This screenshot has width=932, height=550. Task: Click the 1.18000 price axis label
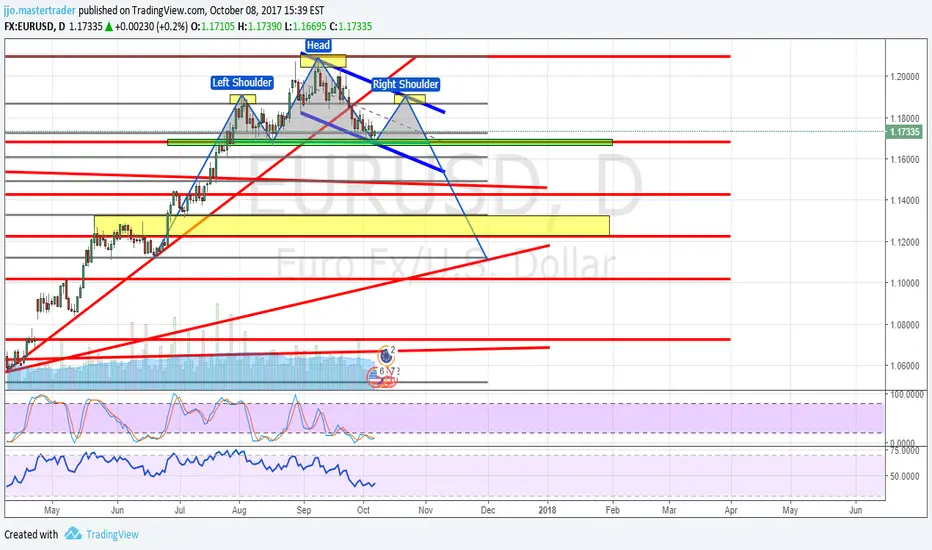tap(904, 118)
